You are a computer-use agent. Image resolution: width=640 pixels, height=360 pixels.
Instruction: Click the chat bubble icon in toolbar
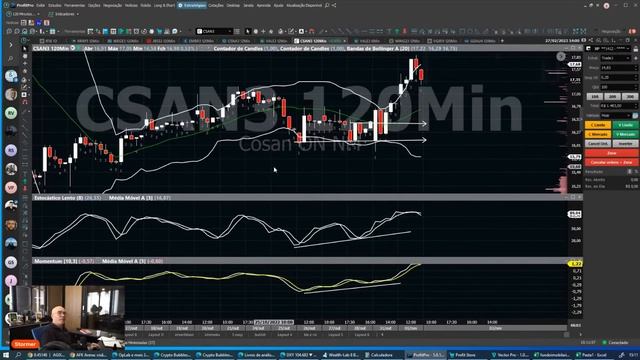[x=175, y=31]
